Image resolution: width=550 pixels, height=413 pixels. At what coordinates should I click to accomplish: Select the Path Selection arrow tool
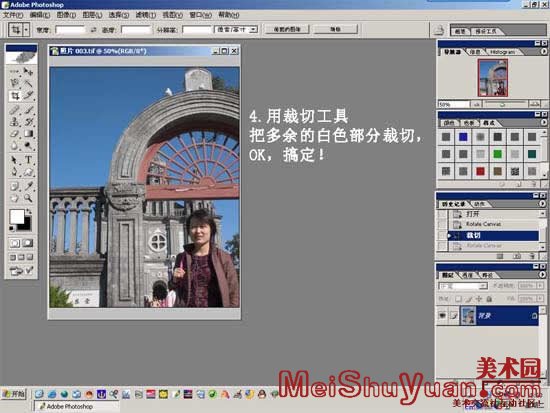pos(14,160)
